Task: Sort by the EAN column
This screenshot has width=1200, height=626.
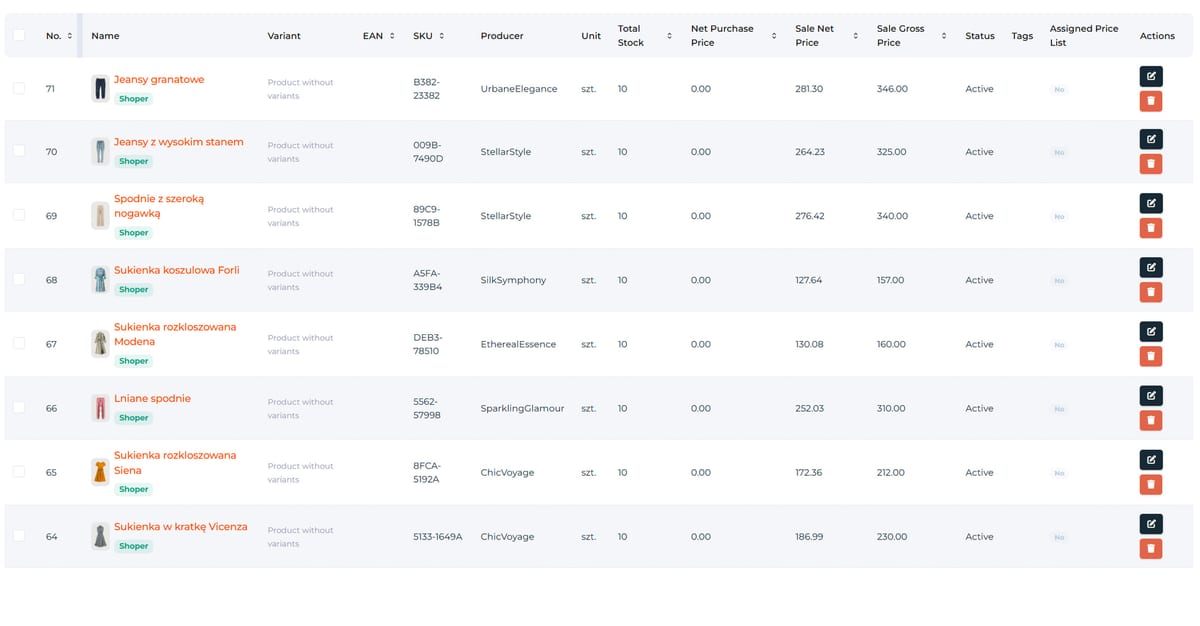Action: pyautogui.click(x=392, y=36)
